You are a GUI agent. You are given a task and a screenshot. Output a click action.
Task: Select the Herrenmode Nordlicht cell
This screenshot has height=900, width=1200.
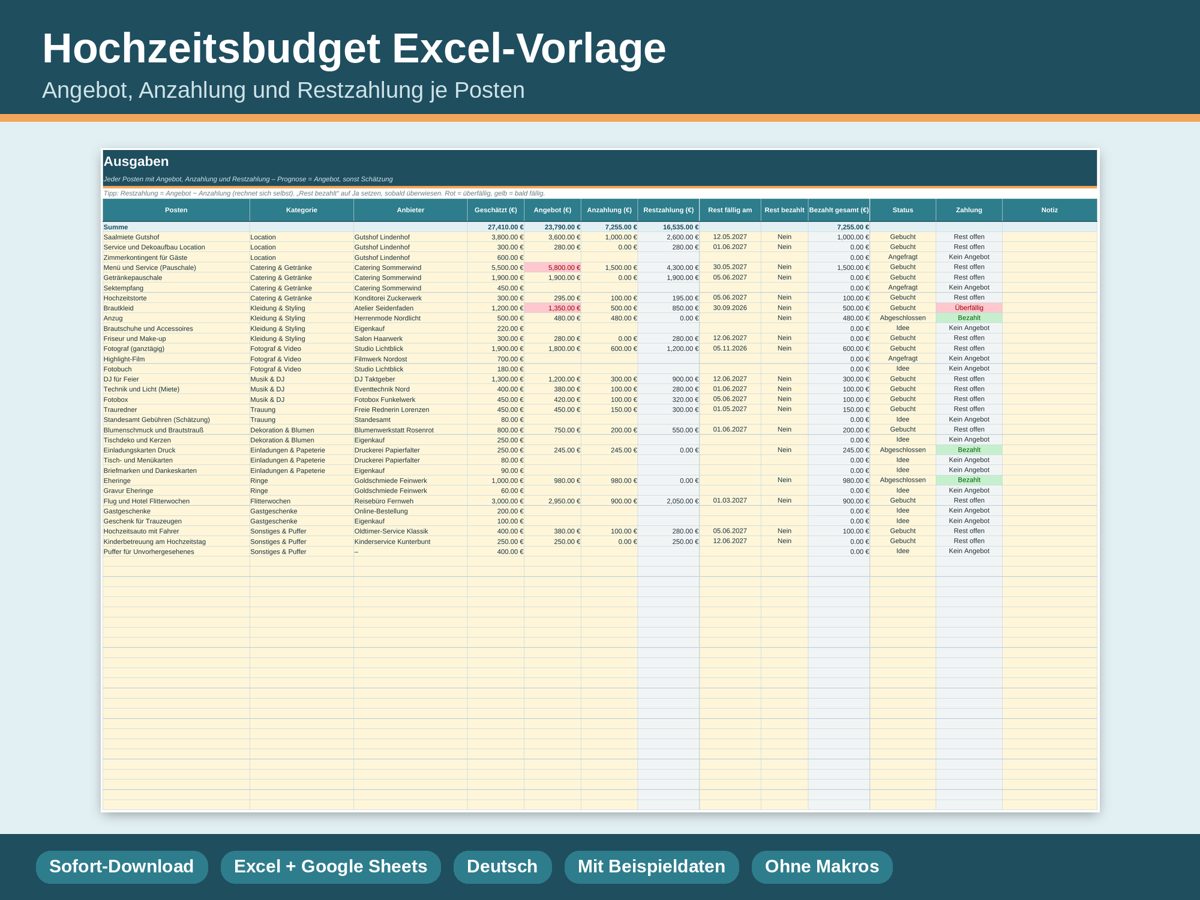410,318
